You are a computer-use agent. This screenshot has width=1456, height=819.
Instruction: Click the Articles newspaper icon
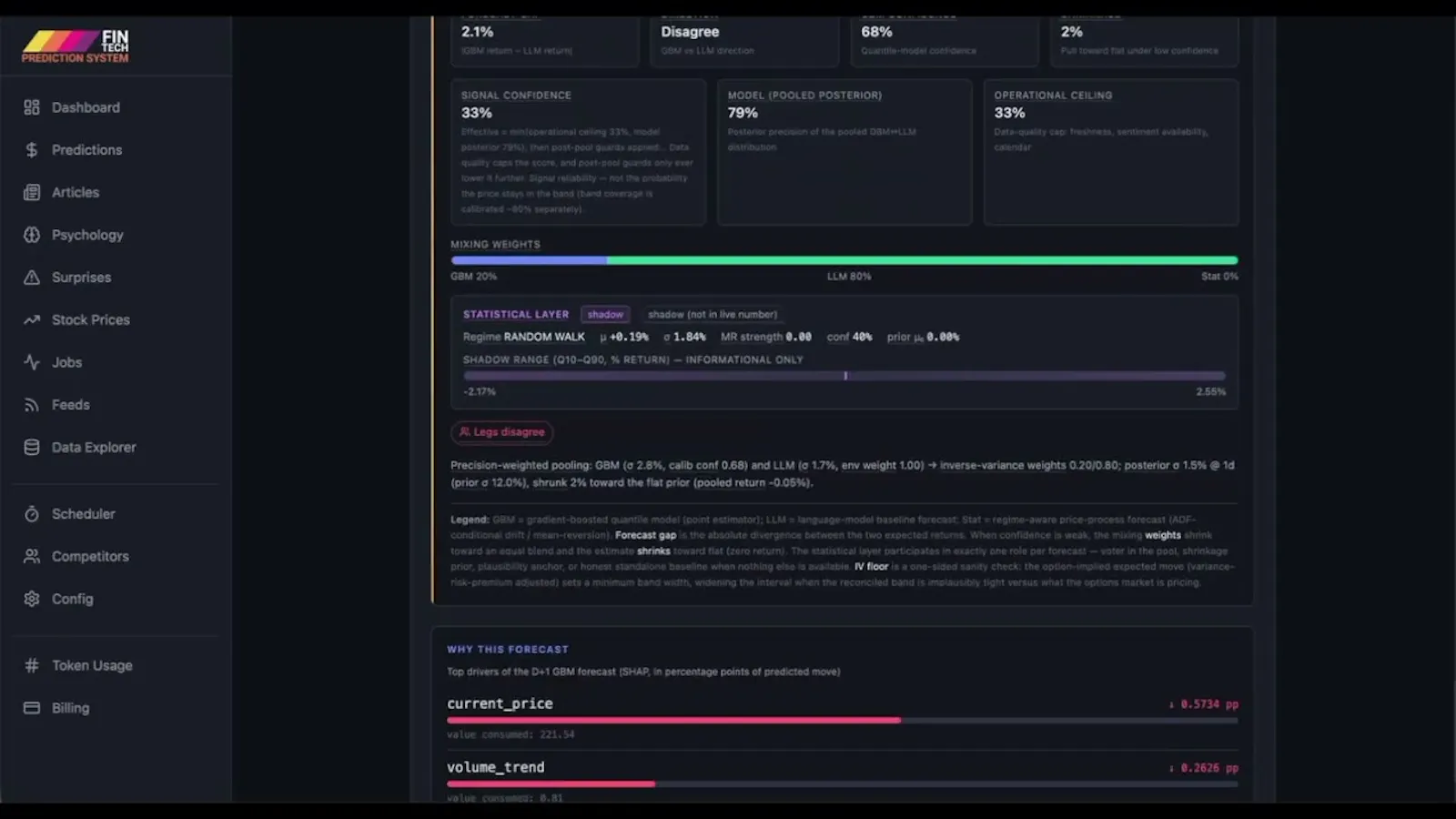(x=32, y=192)
